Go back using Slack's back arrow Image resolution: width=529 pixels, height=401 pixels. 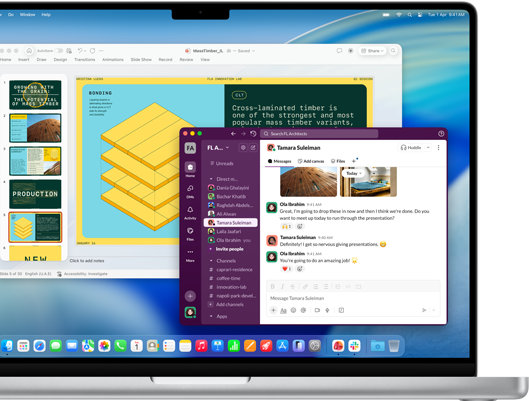(x=233, y=134)
